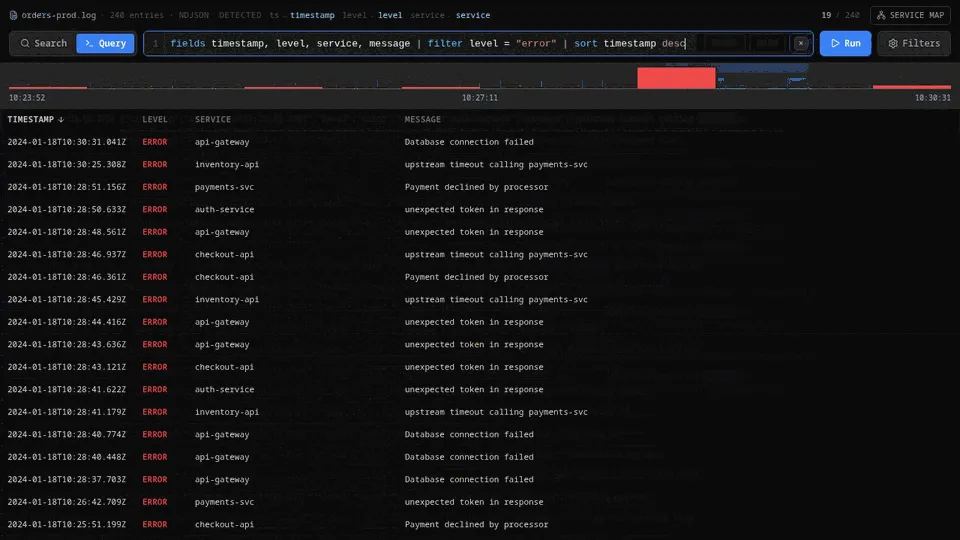
Task: Click auth-service in the 10:28:50 row
Action: coord(224,209)
